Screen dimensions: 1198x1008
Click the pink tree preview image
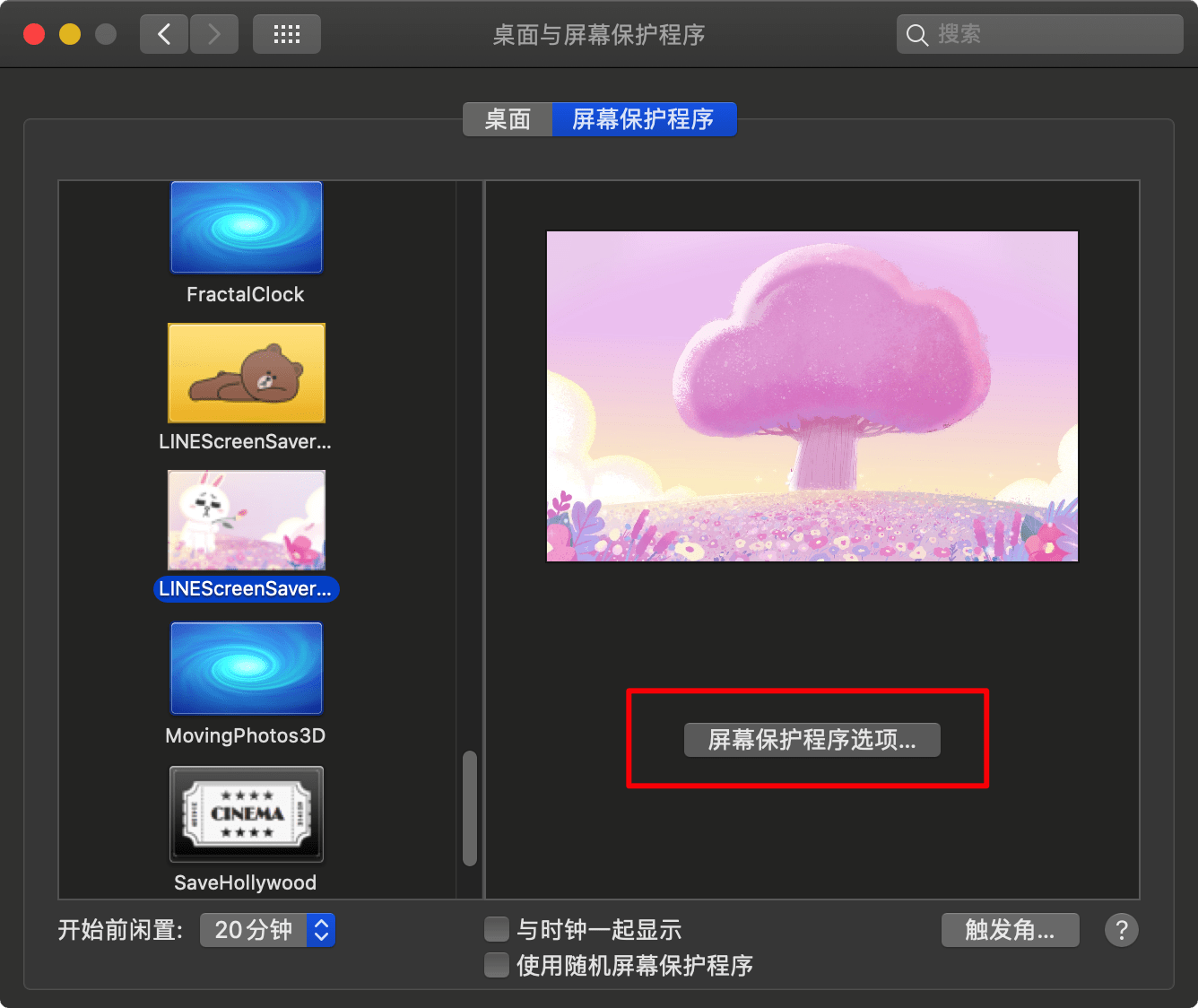click(812, 396)
